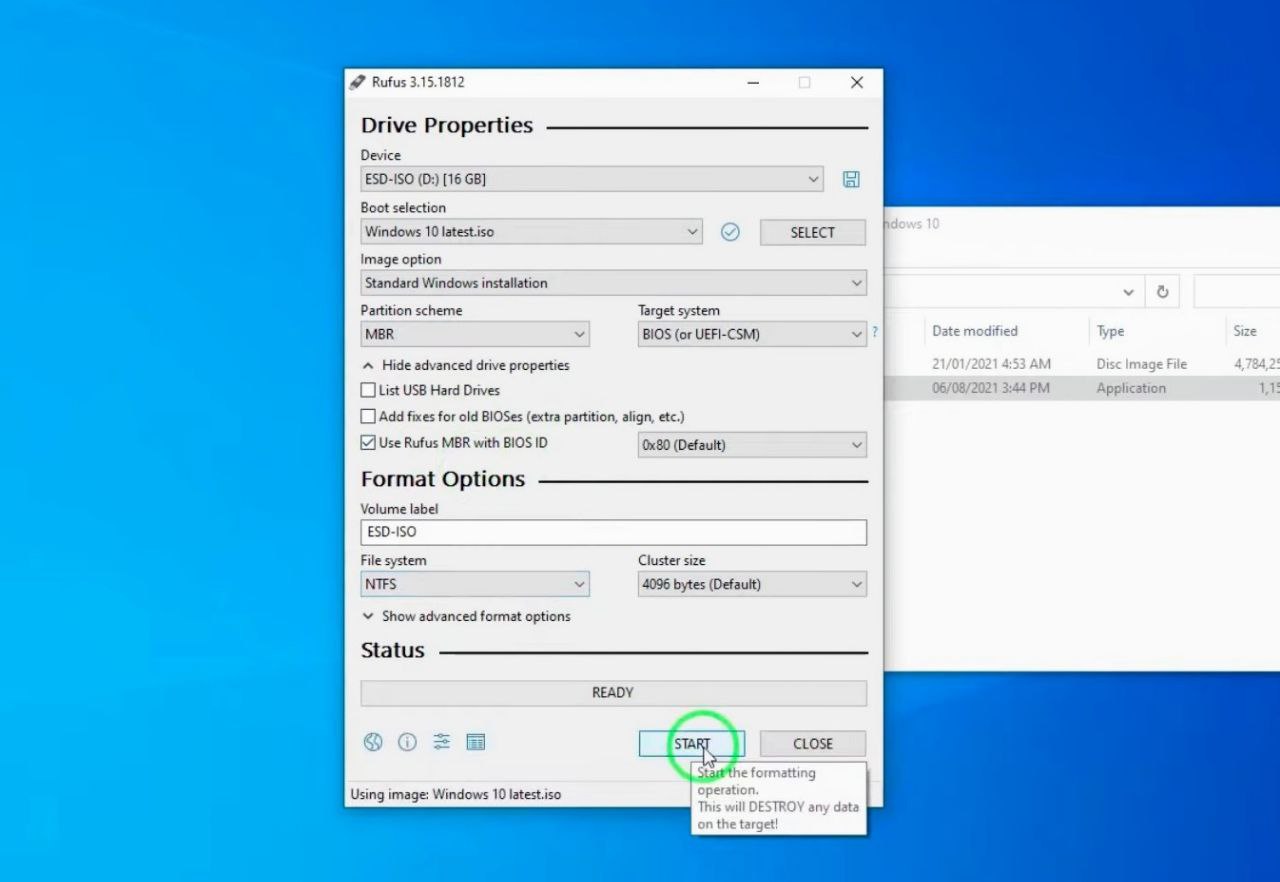This screenshot has height=882, width=1280.
Task: Click the Drive Properties heading
Action: [447, 125]
